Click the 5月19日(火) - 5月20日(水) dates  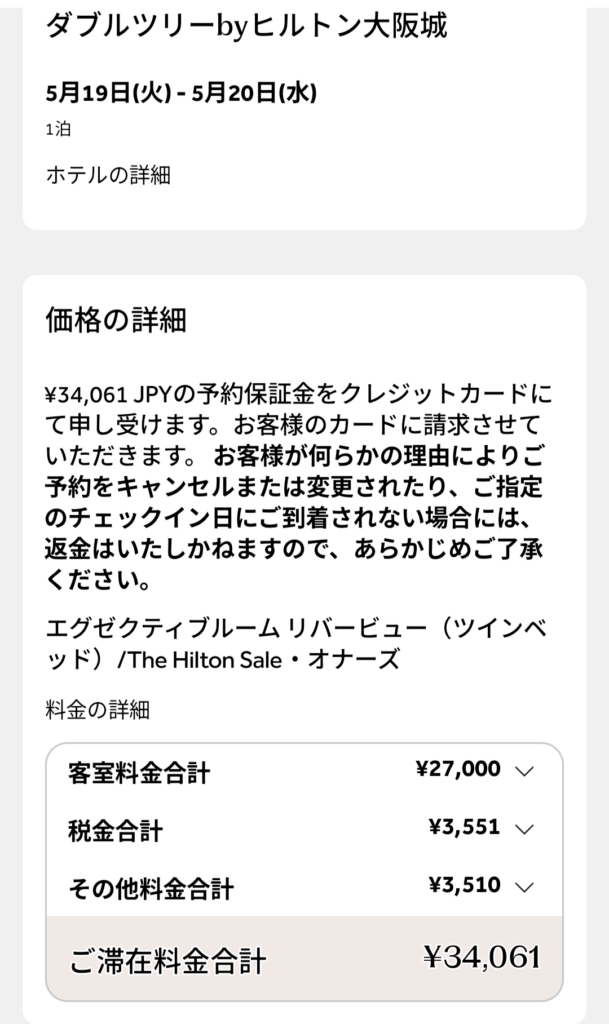click(181, 93)
